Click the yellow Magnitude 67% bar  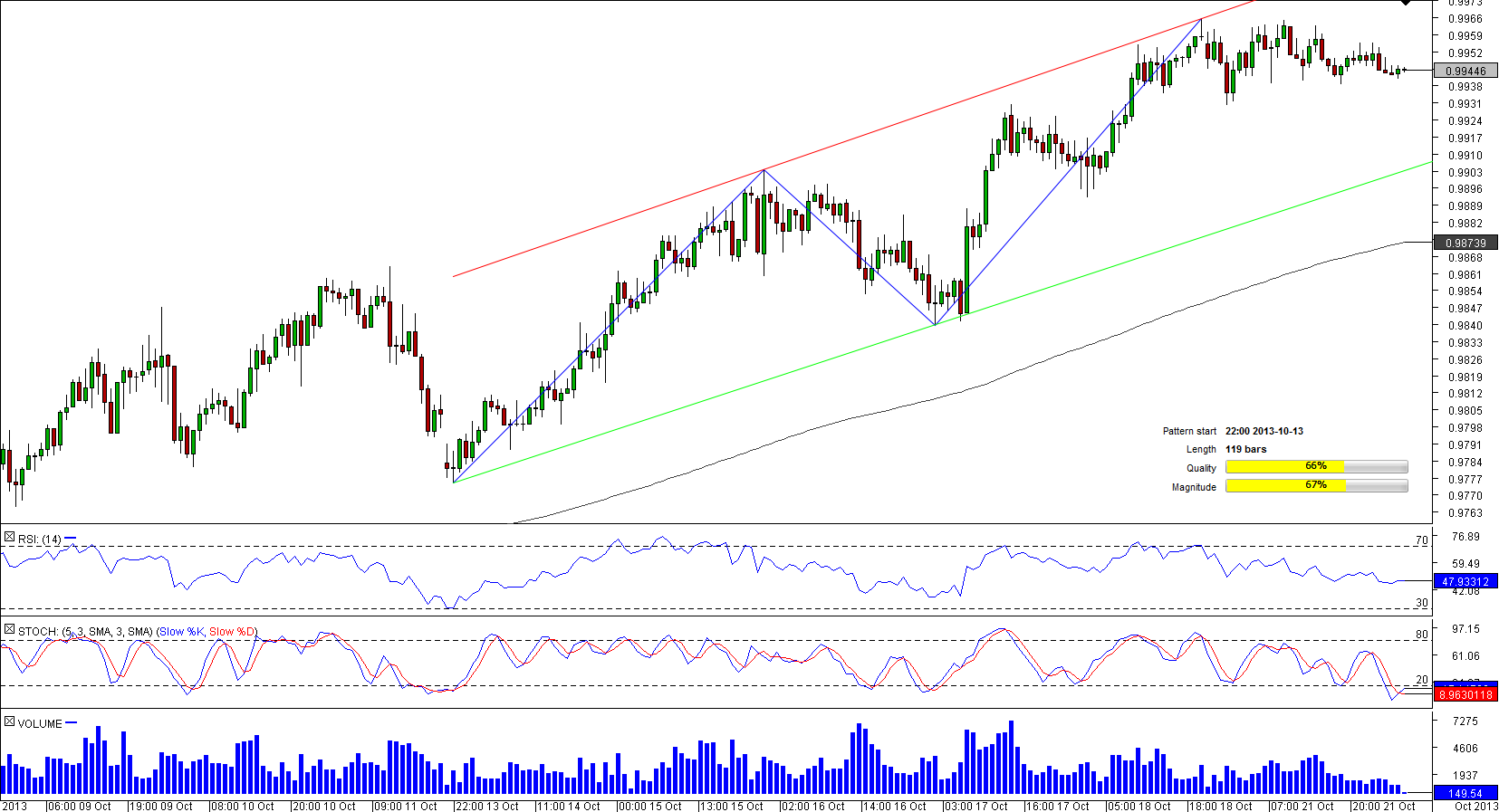1284,486
